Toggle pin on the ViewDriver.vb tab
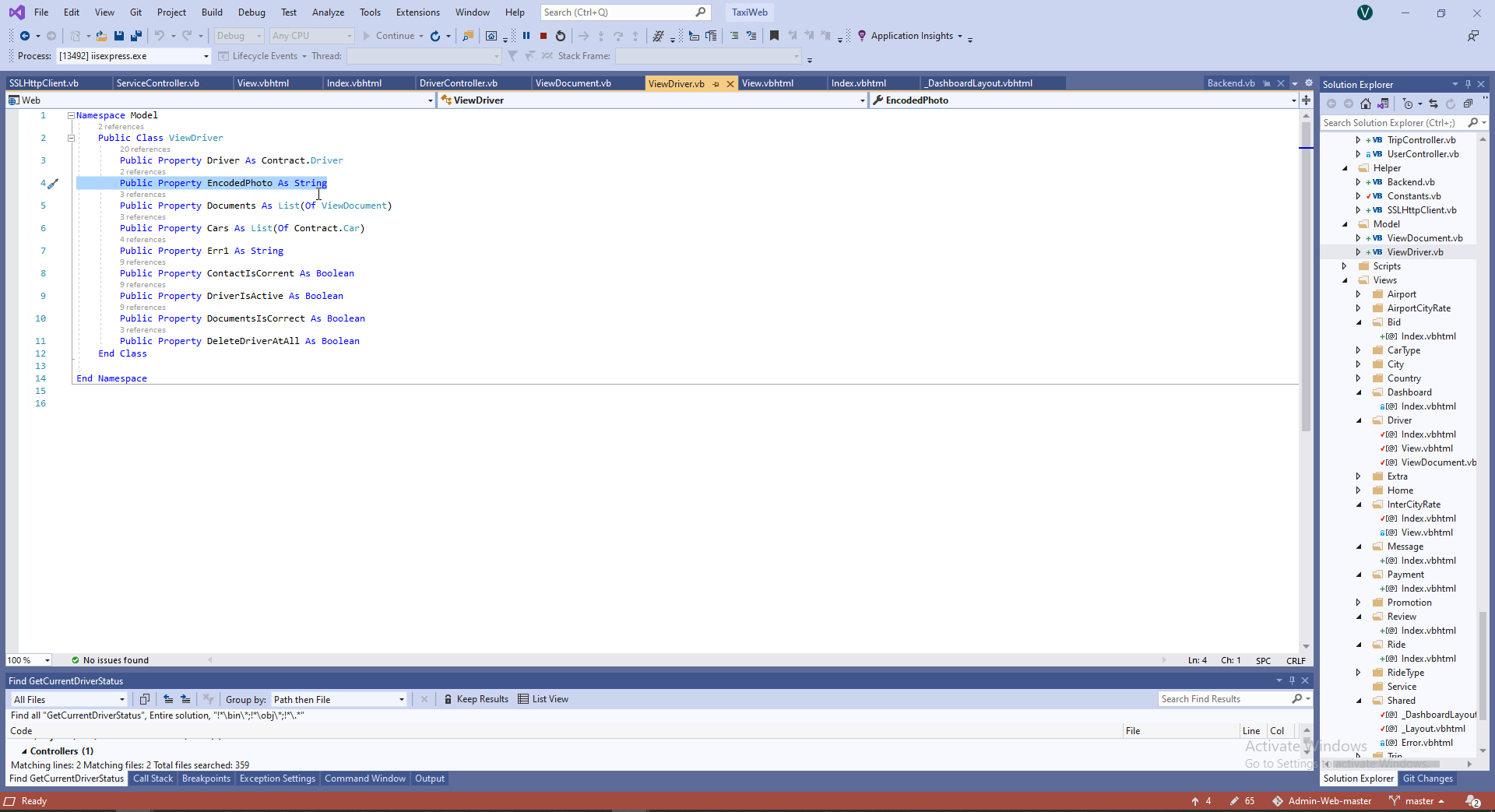 716,84
